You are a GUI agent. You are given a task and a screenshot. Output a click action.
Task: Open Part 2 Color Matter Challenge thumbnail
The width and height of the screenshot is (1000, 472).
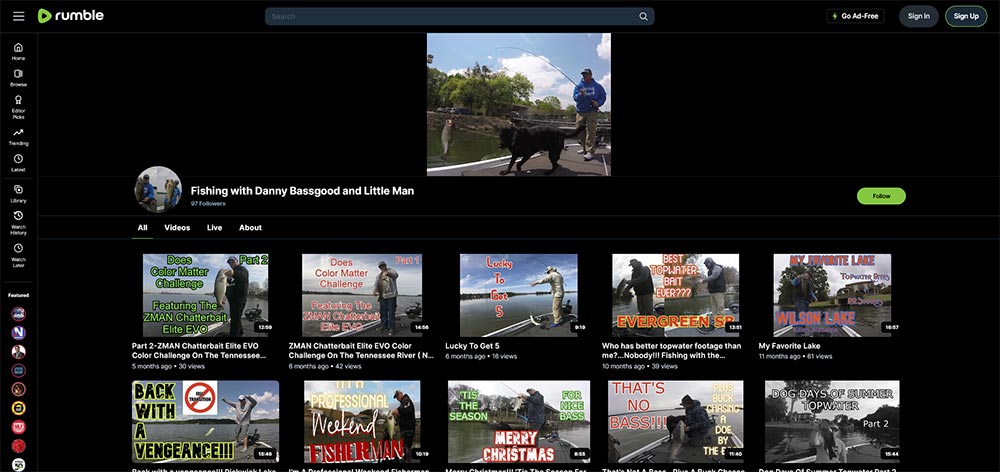(x=205, y=295)
